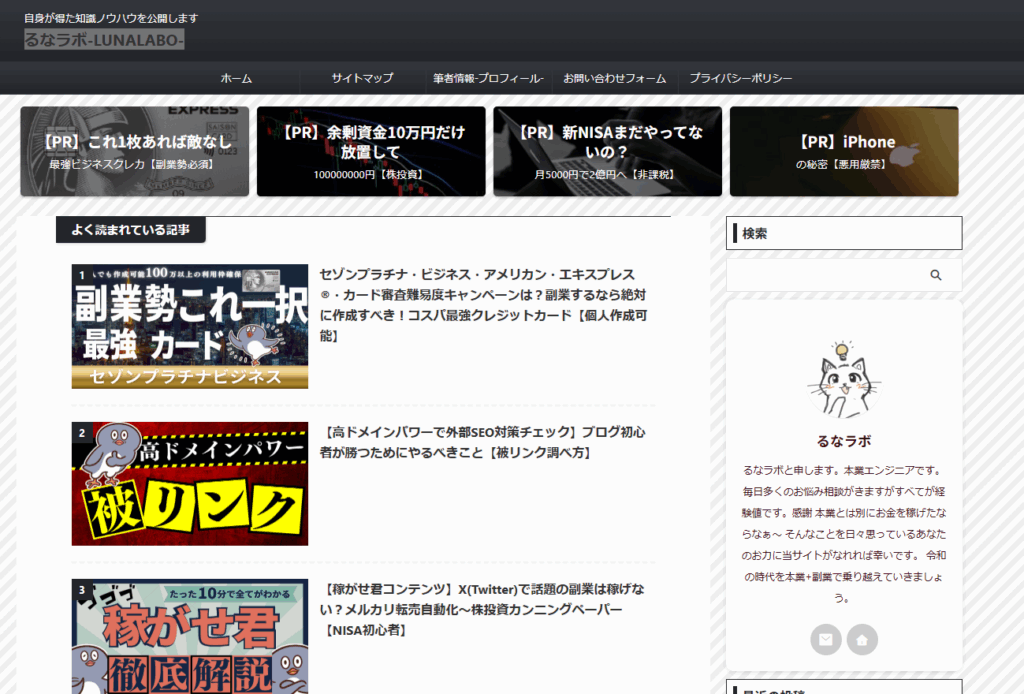Click the るなラボ-LUNALABO- site title
Image resolution: width=1024 pixels, height=694 pixels.
pos(104,40)
